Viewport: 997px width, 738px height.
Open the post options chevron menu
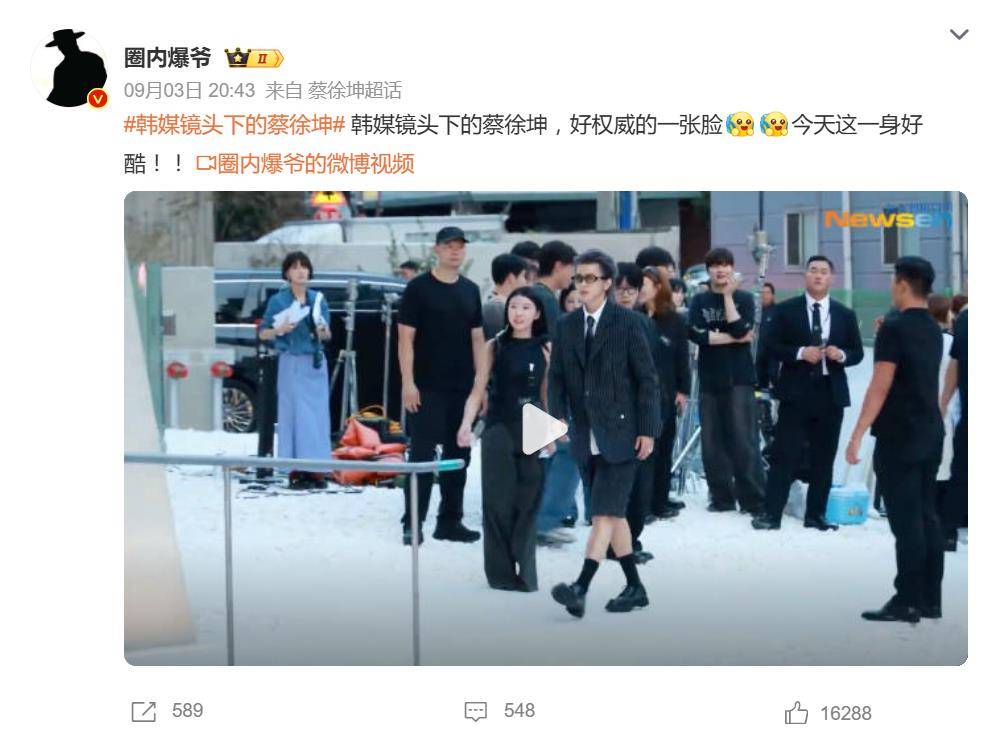click(958, 34)
